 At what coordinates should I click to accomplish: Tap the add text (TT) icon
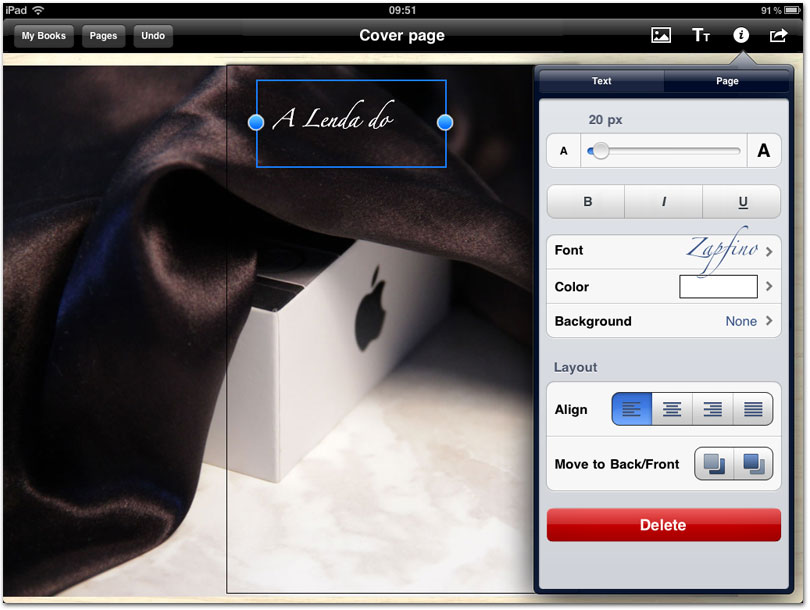[701, 35]
